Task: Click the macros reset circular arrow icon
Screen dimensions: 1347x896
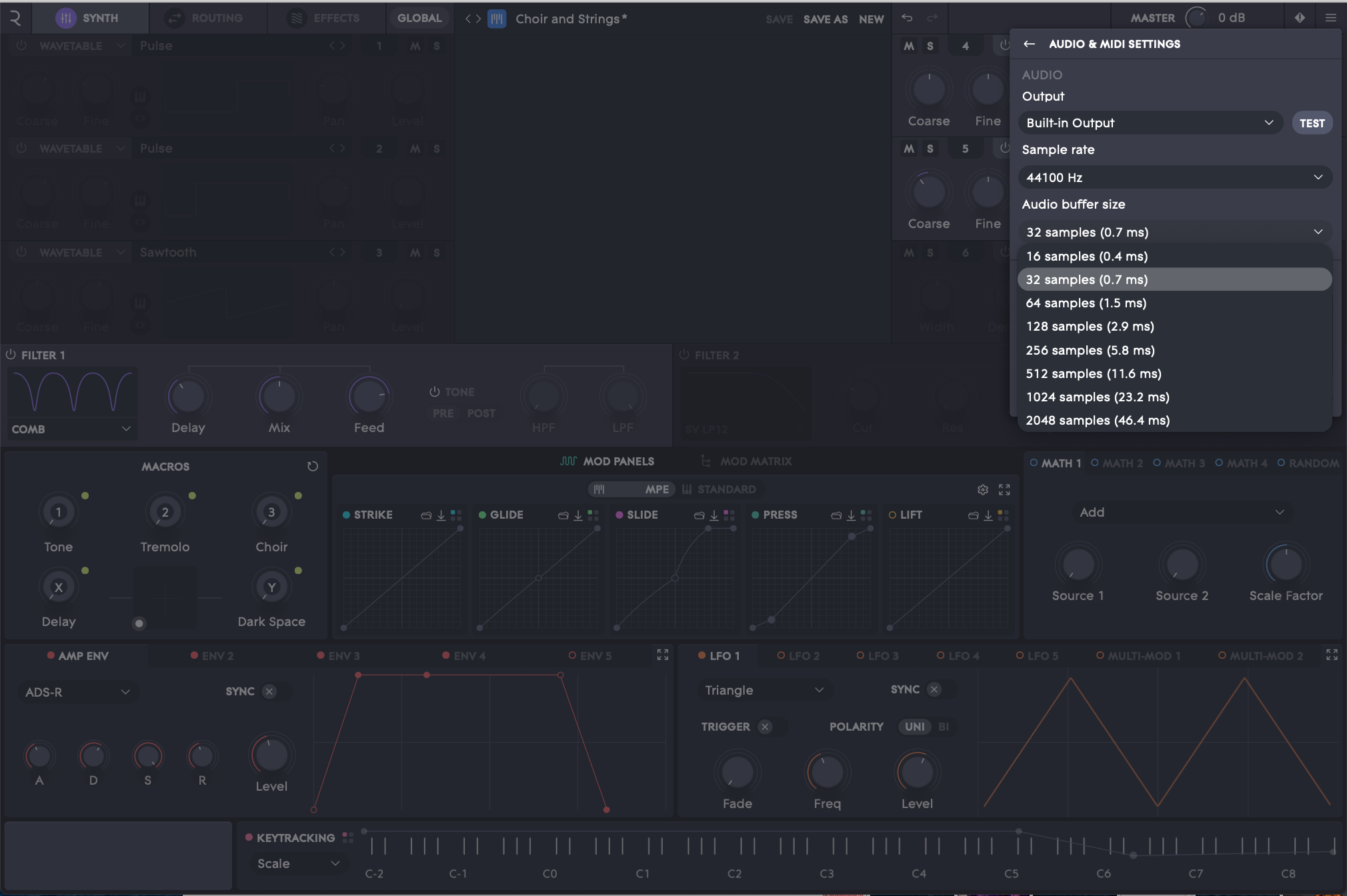Action: (x=312, y=467)
